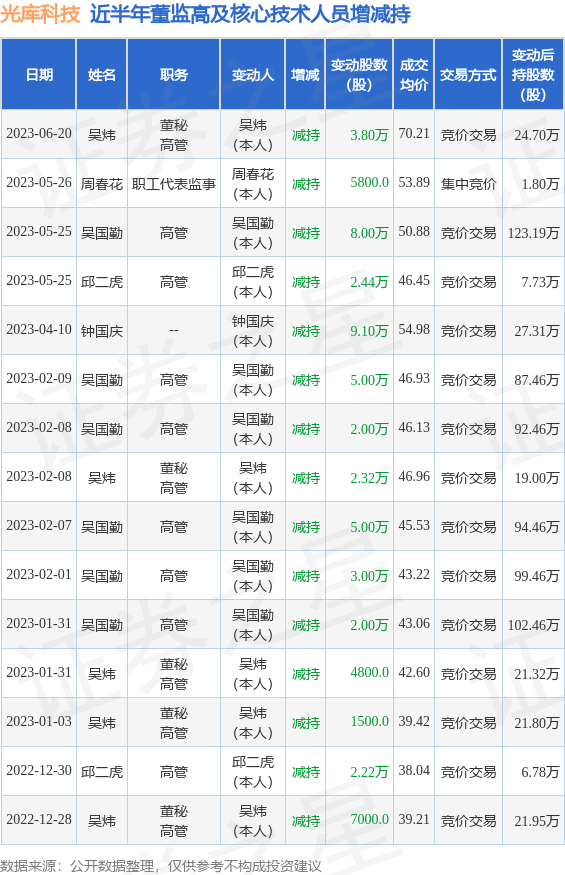This screenshot has height=875, width=565.
Task: Select the 2022-12-28 date cell
Action: tap(39, 819)
